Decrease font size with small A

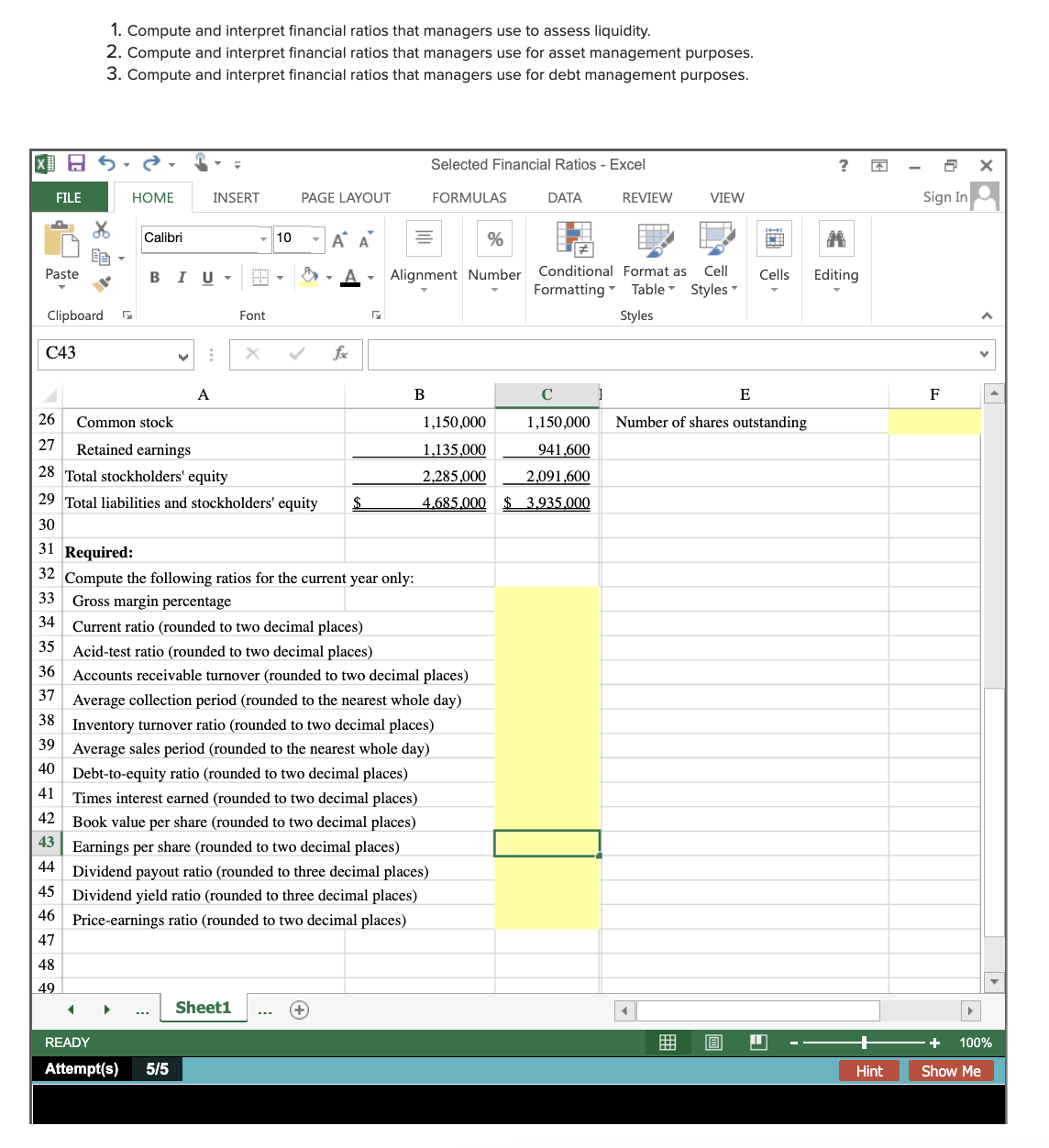click(365, 239)
